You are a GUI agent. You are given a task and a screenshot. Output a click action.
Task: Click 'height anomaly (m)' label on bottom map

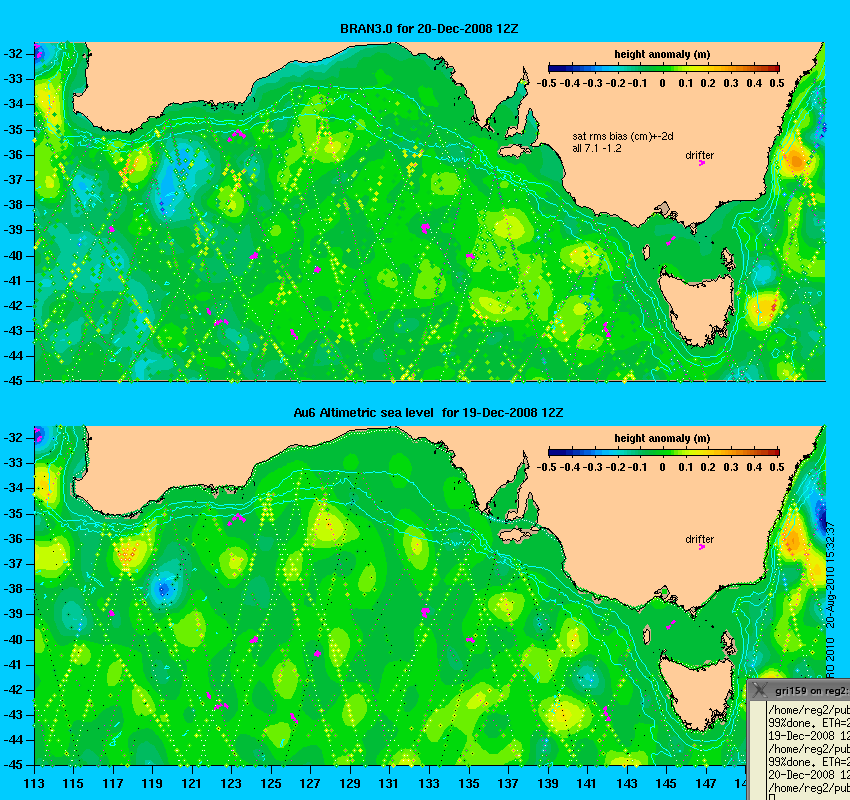coord(662,438)
